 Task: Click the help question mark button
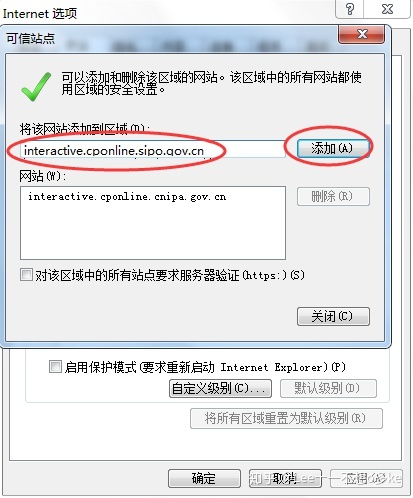point(349,9)
